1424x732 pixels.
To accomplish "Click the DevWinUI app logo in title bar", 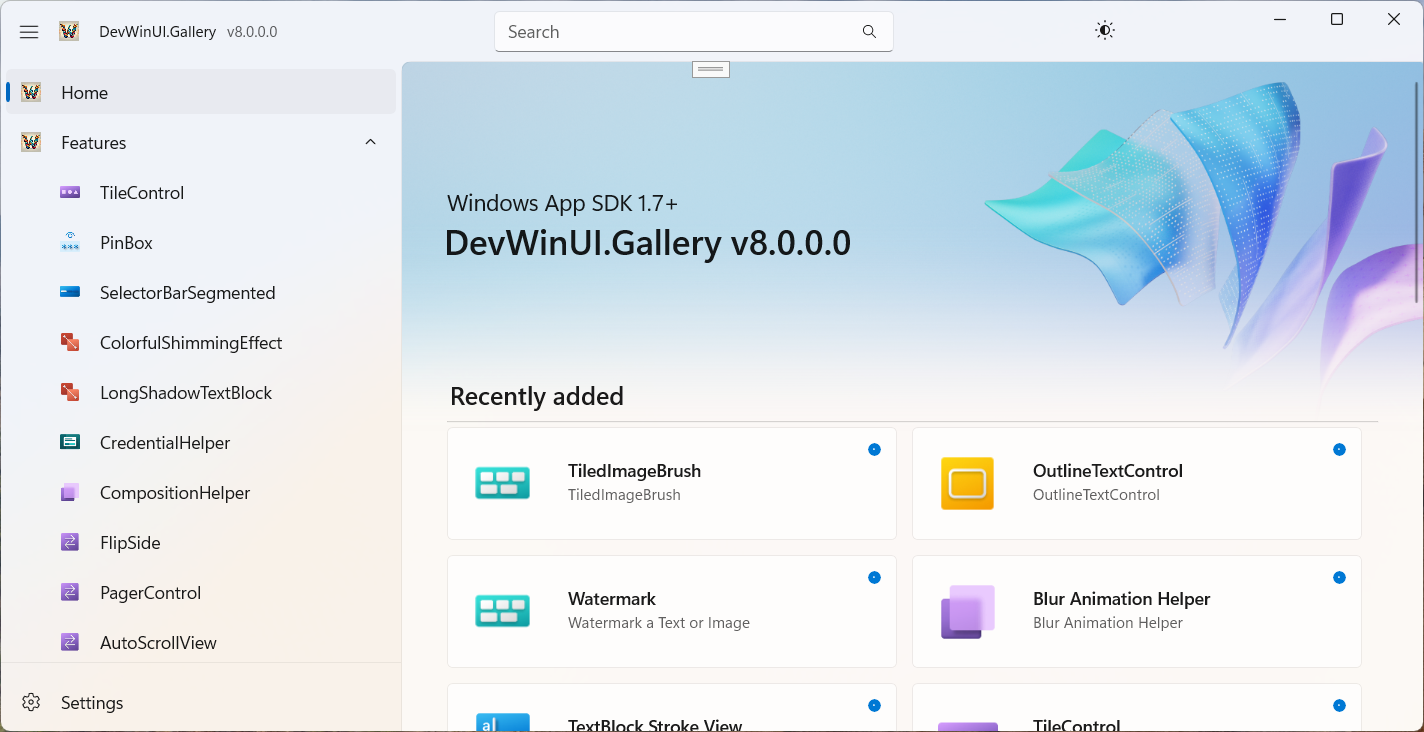I will [69, 32].
